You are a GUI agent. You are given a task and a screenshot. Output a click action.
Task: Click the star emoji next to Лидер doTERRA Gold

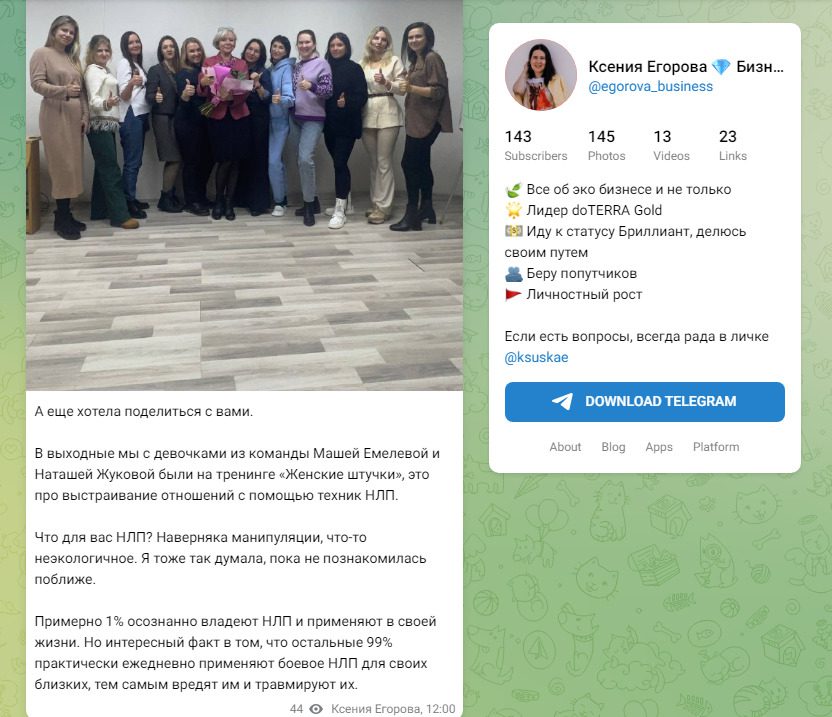(x=513, y=210)
